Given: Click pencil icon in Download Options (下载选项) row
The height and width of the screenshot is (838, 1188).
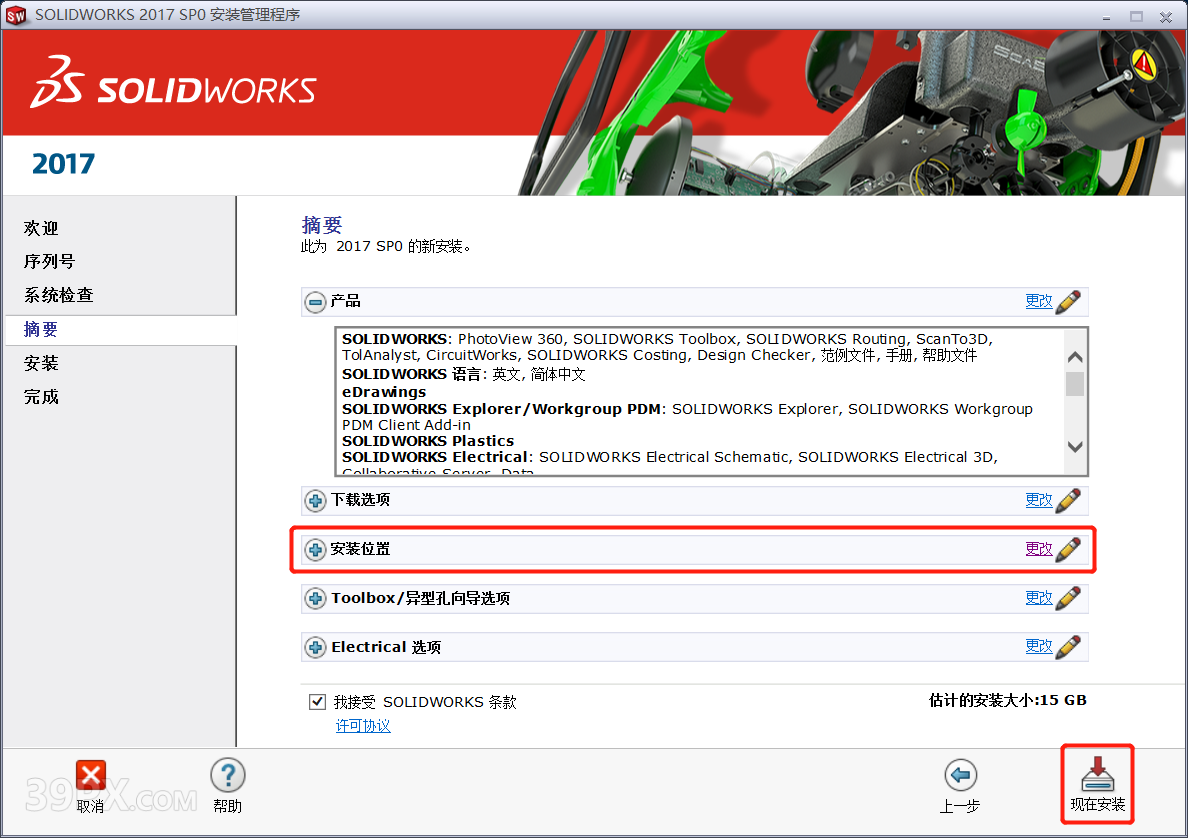Looking at the screenshot, I should (x=1068, y=500).
